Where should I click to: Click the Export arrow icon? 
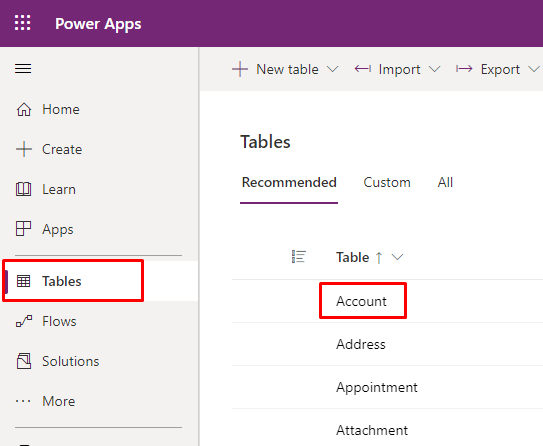tap(464, 69)
